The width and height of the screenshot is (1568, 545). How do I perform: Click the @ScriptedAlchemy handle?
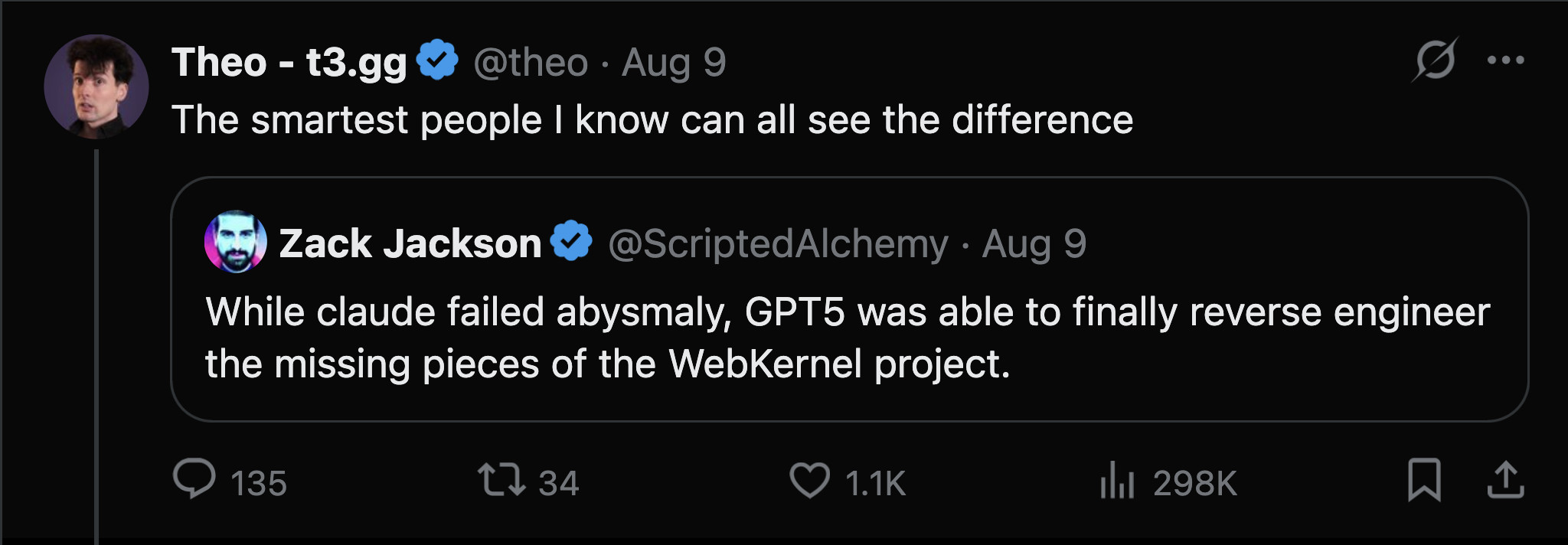(x=778, y=244)
